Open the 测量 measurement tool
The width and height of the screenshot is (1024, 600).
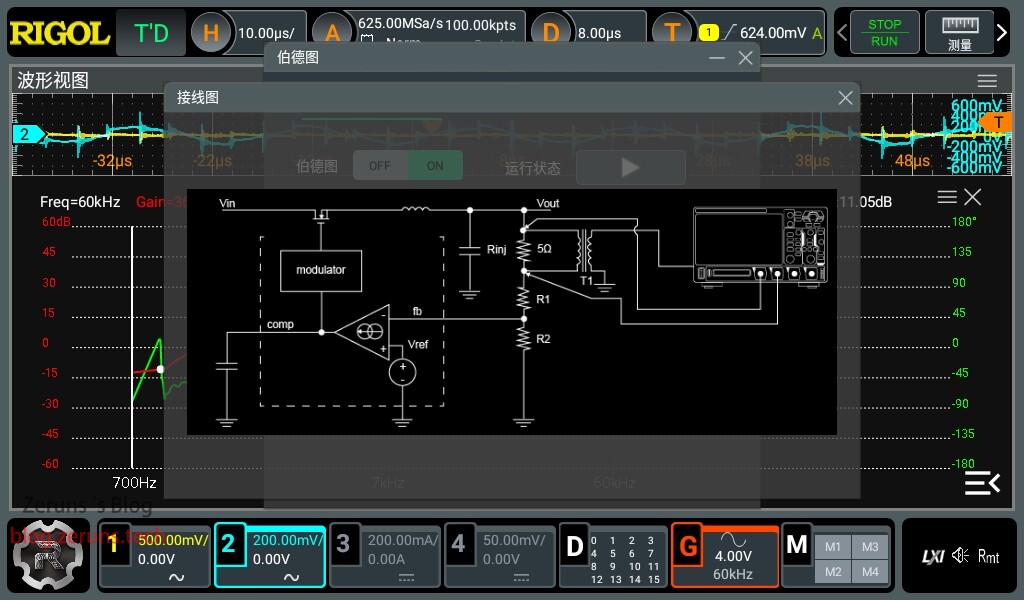click(x=960, y=33)
